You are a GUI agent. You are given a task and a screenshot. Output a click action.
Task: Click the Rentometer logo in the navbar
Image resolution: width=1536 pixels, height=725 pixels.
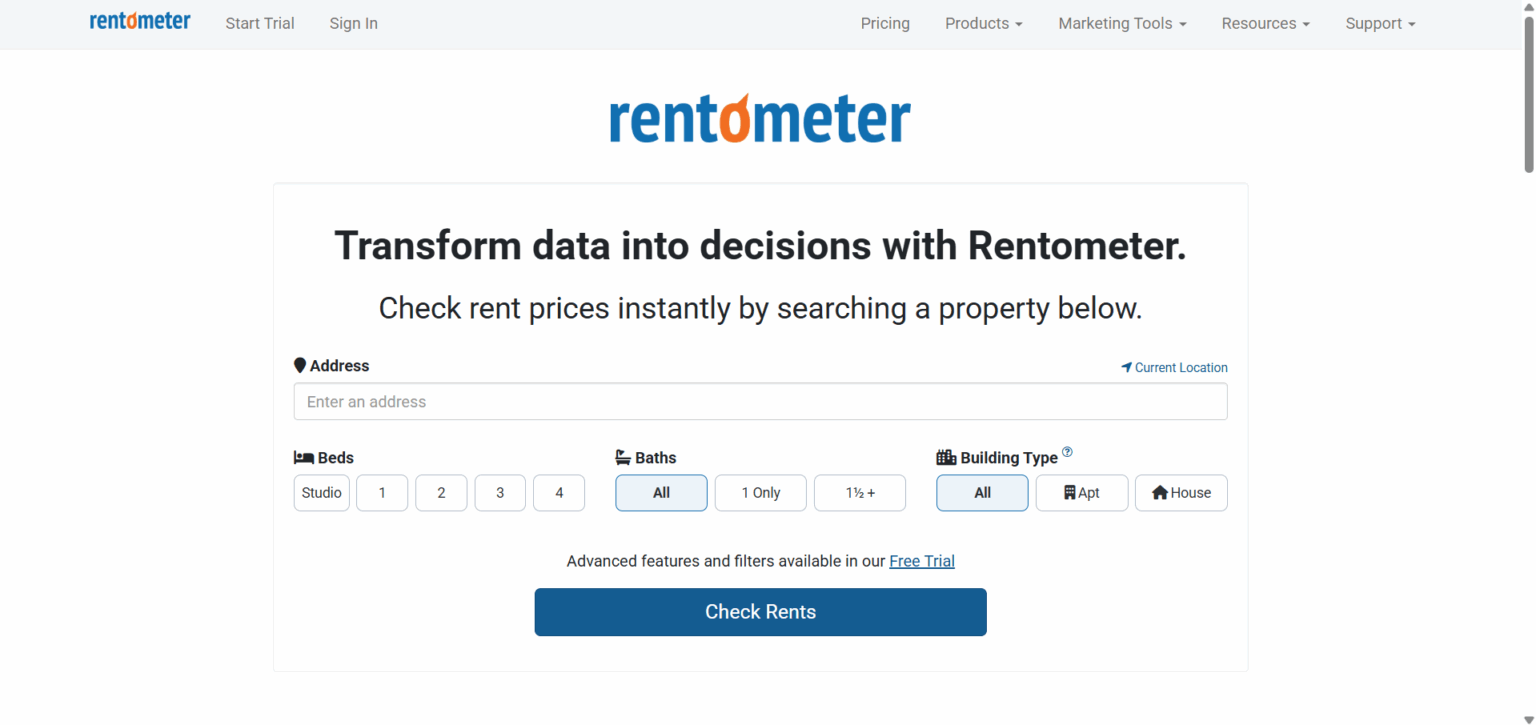pyautogui.click(x=139, y=21)
